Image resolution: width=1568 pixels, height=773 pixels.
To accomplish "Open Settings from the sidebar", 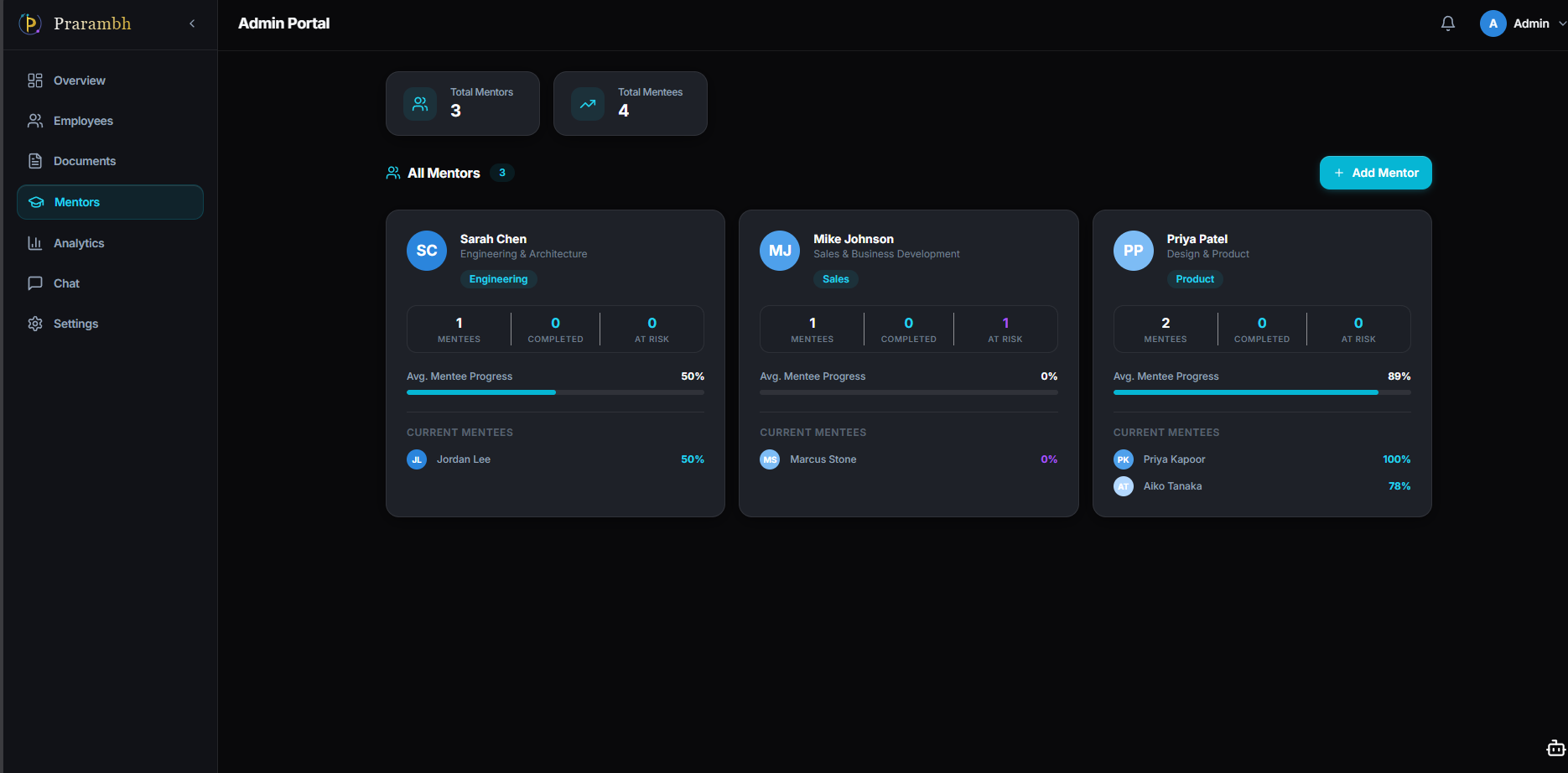I will [x=110, y=324].
